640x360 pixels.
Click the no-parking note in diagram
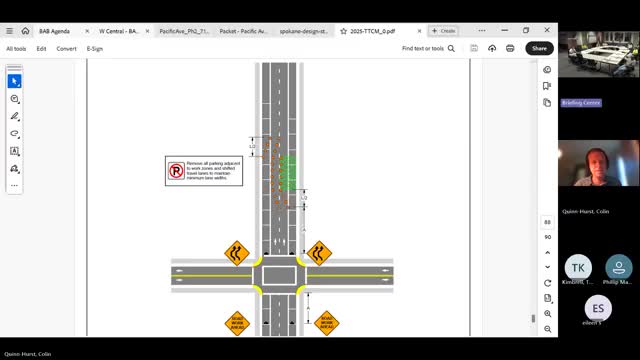204,171
